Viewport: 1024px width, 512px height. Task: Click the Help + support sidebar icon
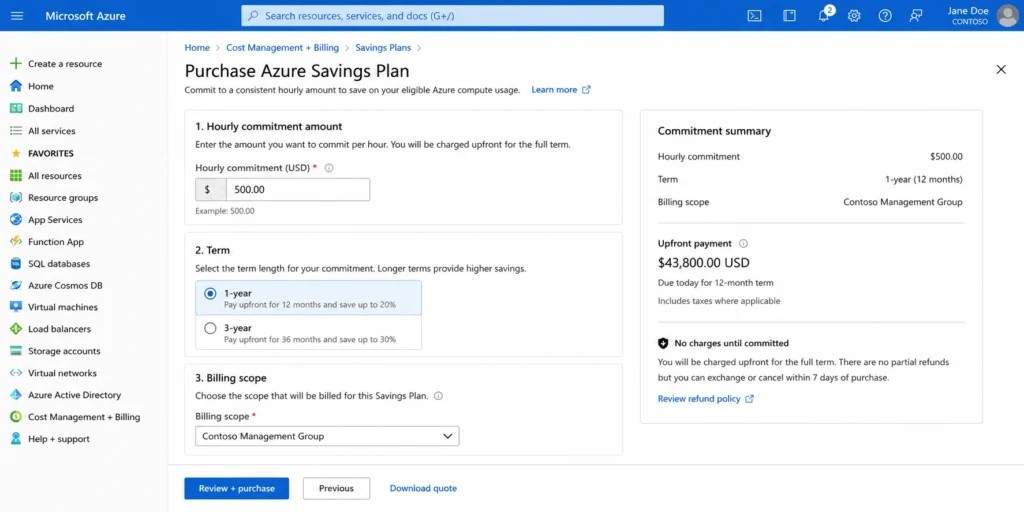click(16, 439)
